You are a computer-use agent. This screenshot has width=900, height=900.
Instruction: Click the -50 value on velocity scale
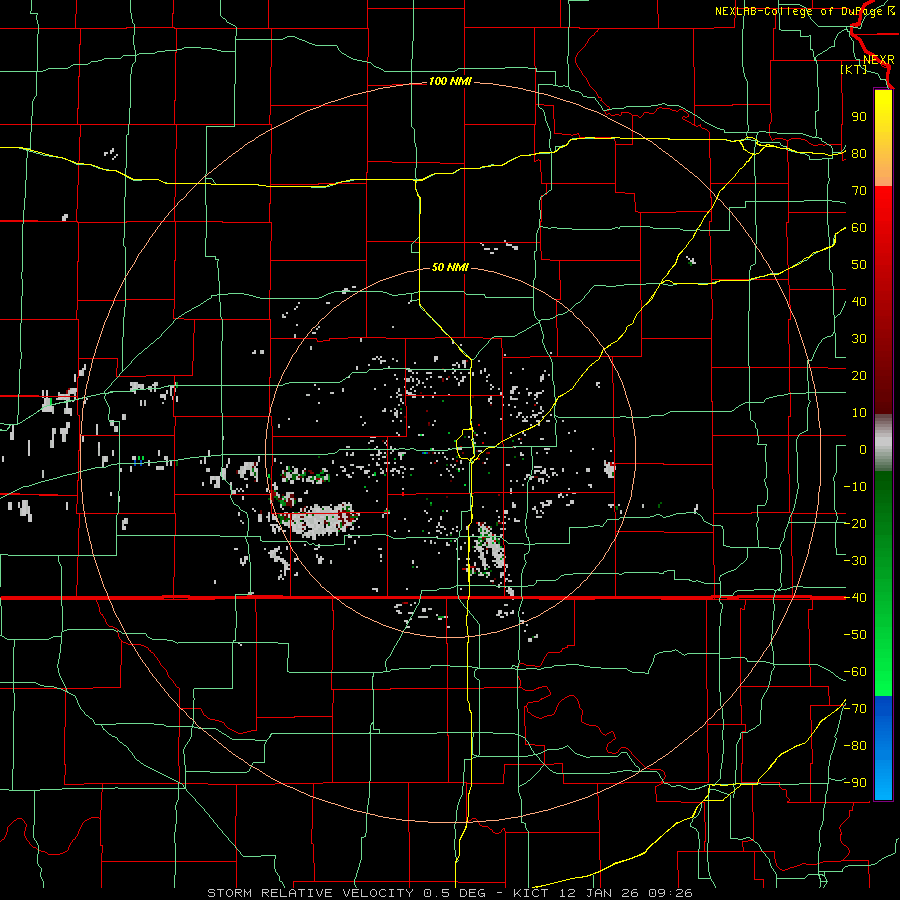(x=855, y=635)
